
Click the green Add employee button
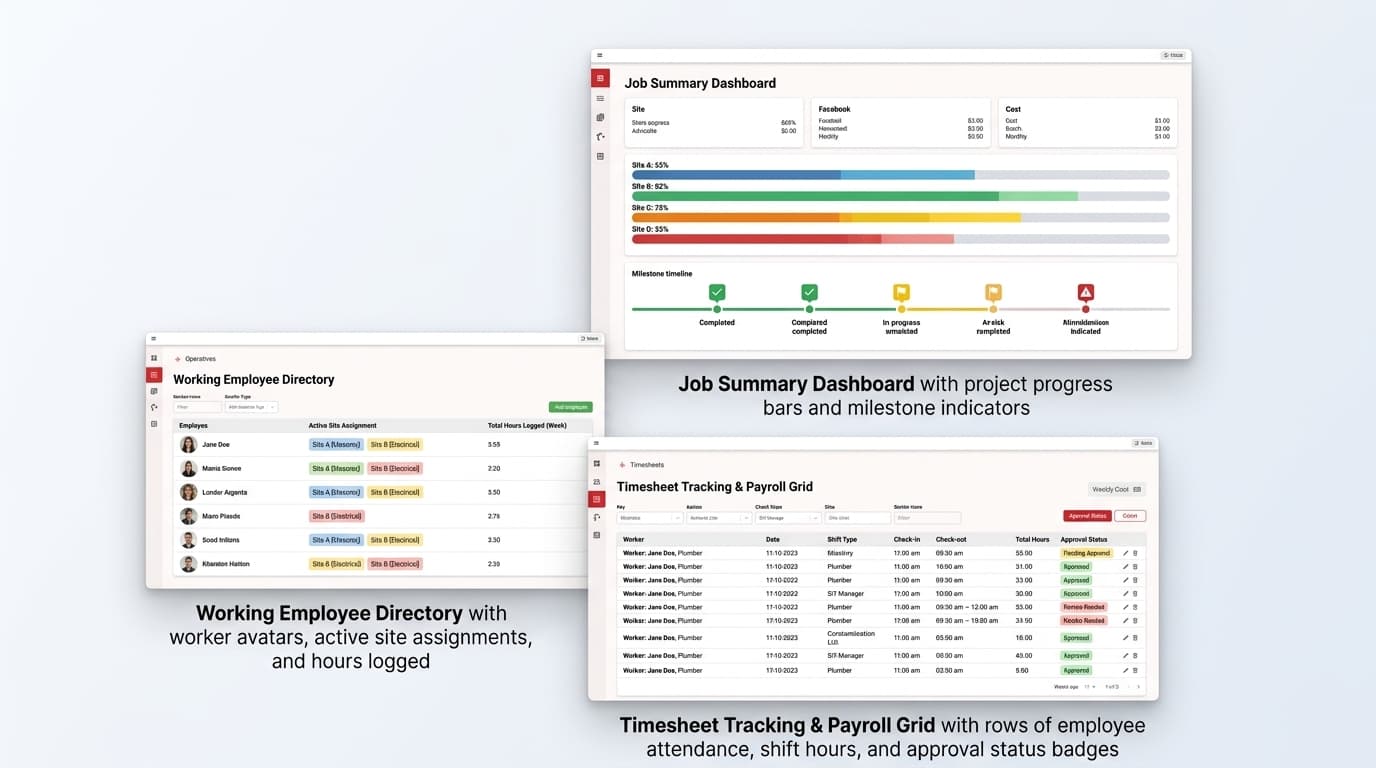click(570, 407)
